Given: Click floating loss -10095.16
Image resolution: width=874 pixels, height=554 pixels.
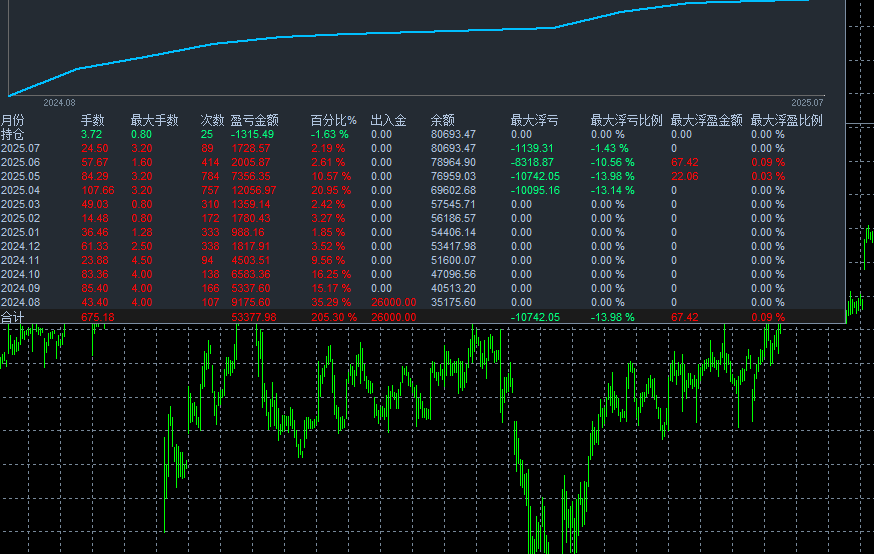Looking at the screenshot, I should [535, 191].
